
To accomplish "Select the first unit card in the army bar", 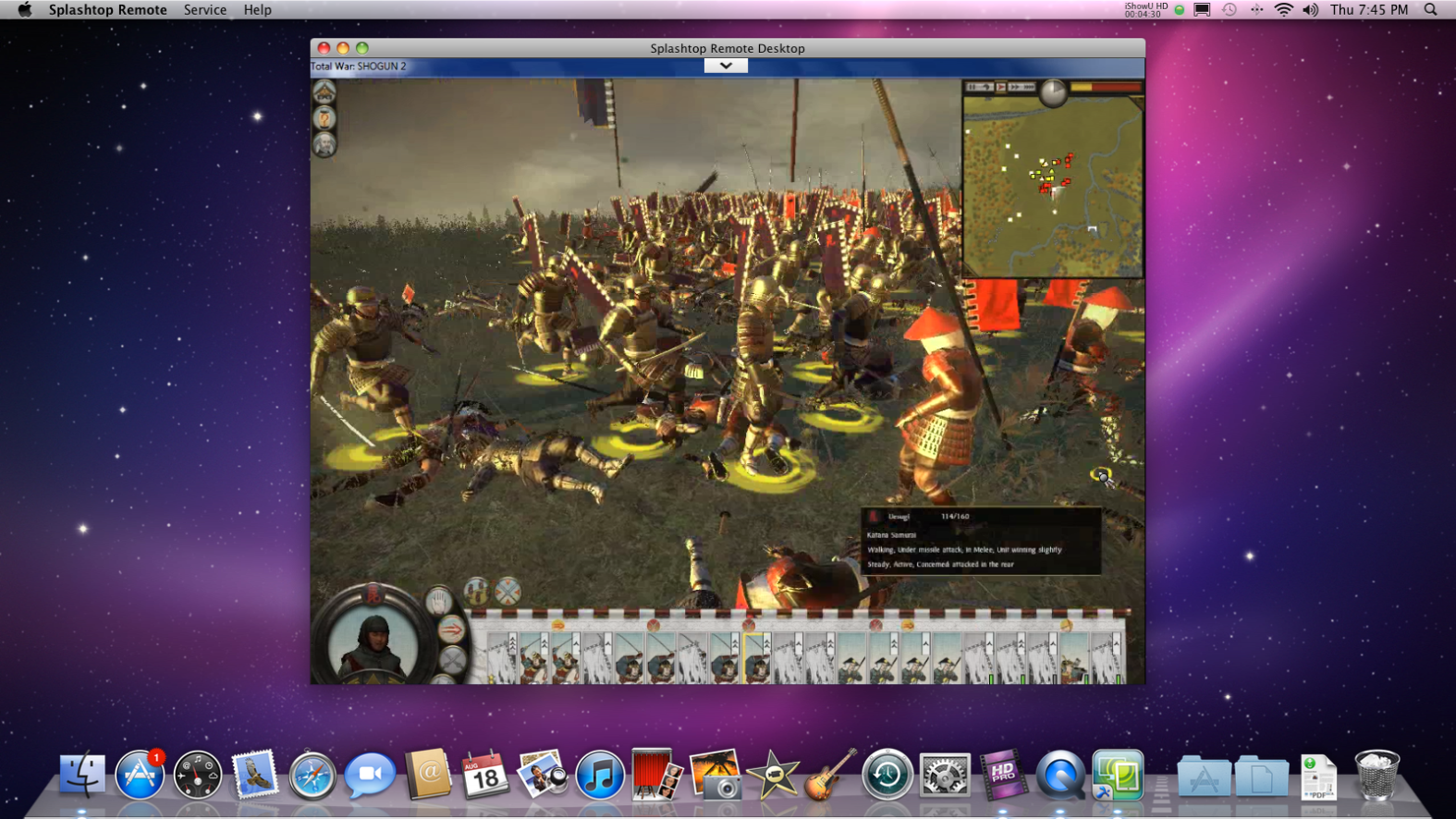I will click(502, 658).
